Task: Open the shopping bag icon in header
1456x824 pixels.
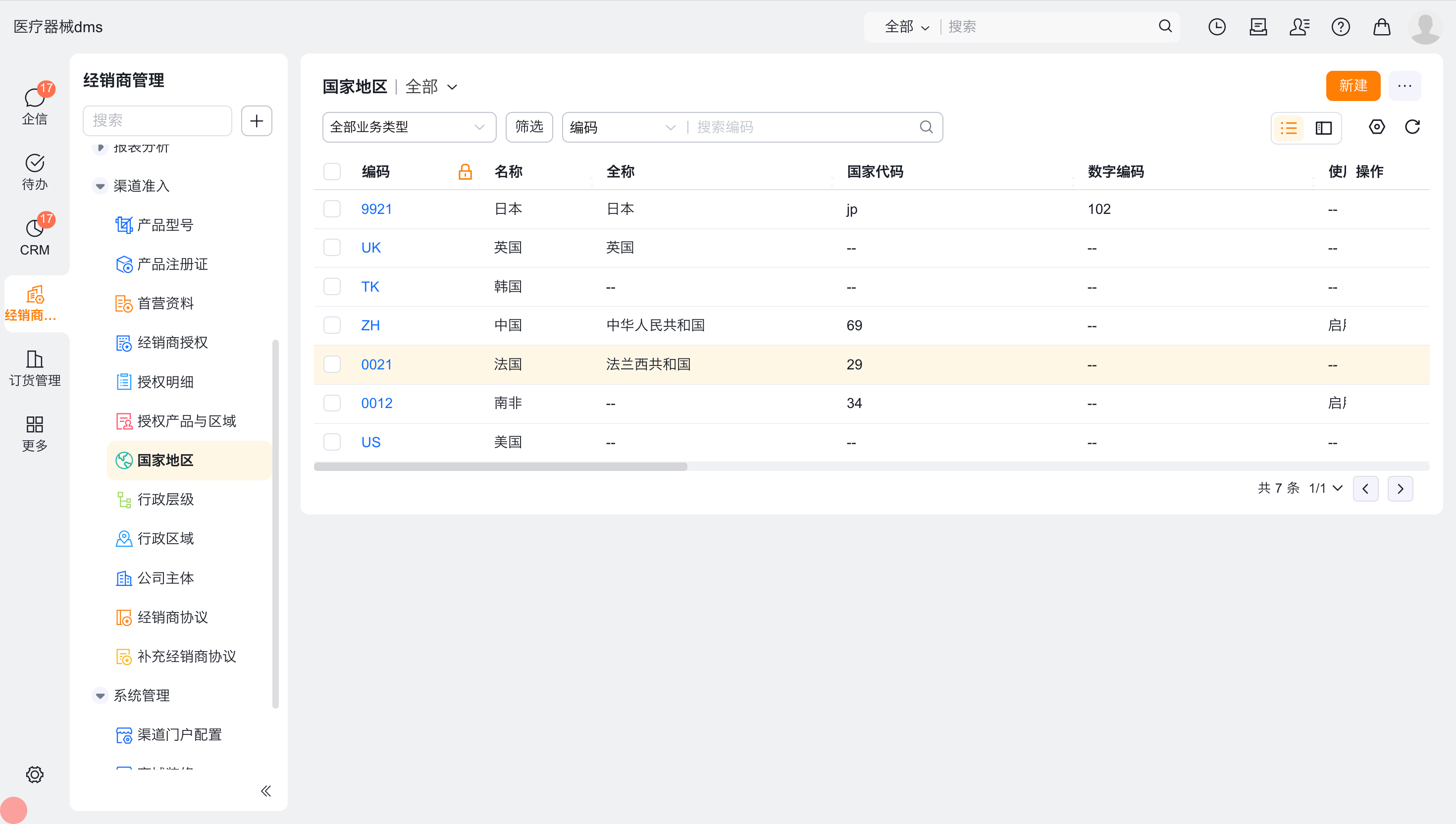Action: pos(1381,27)
